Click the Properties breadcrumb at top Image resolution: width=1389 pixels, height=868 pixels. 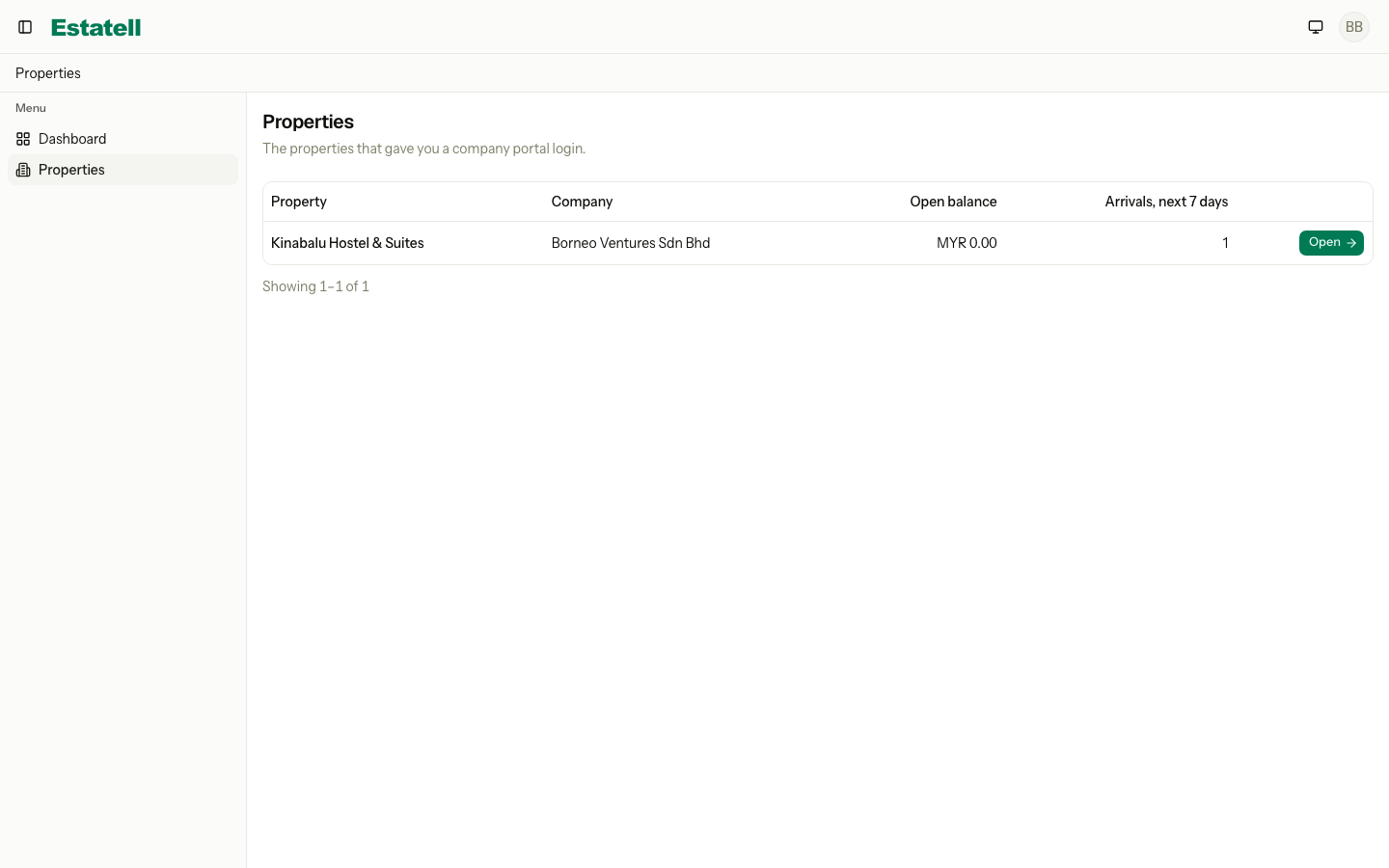click(x=48, y=73)
